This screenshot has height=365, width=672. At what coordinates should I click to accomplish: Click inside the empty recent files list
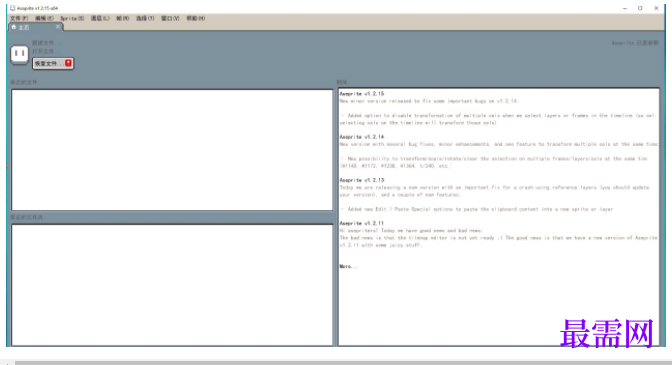point(172,150)
